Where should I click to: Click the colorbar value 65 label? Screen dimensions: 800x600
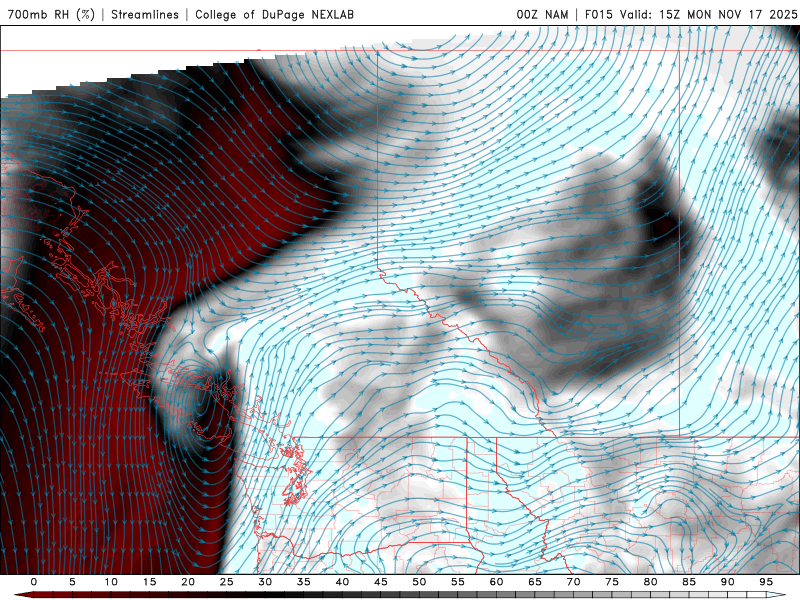(535, 582)
